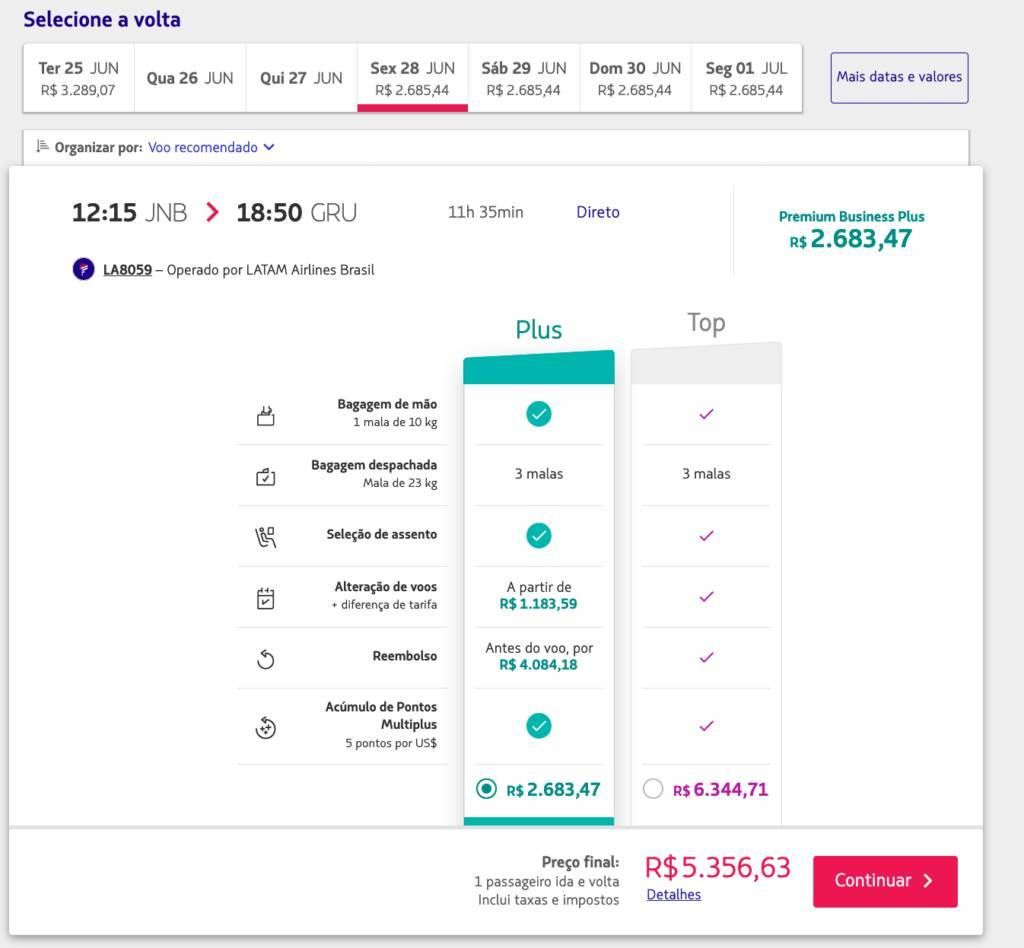Select the Ter 25 JUN date tab
Screen dimensions: 1024x948
click(x=78, y=78)
